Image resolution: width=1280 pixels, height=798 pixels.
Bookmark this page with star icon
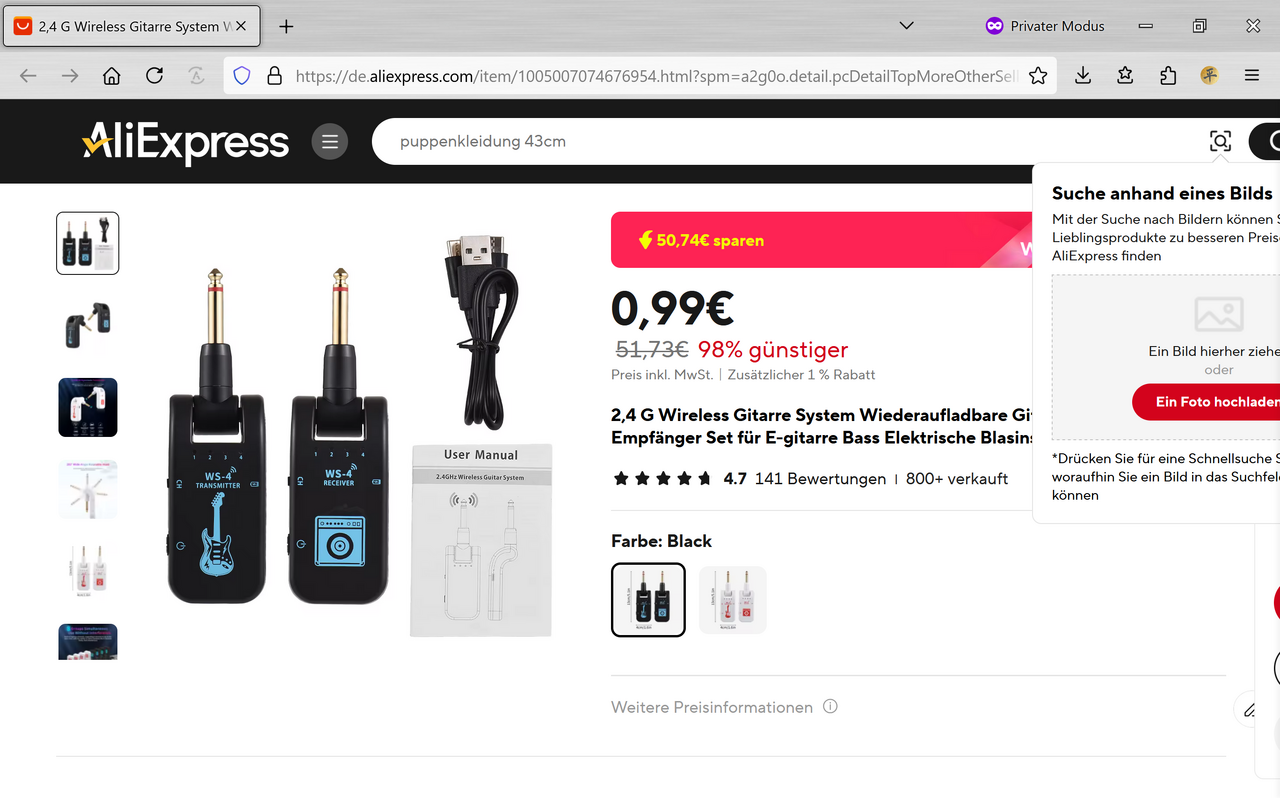(1038, 76)
